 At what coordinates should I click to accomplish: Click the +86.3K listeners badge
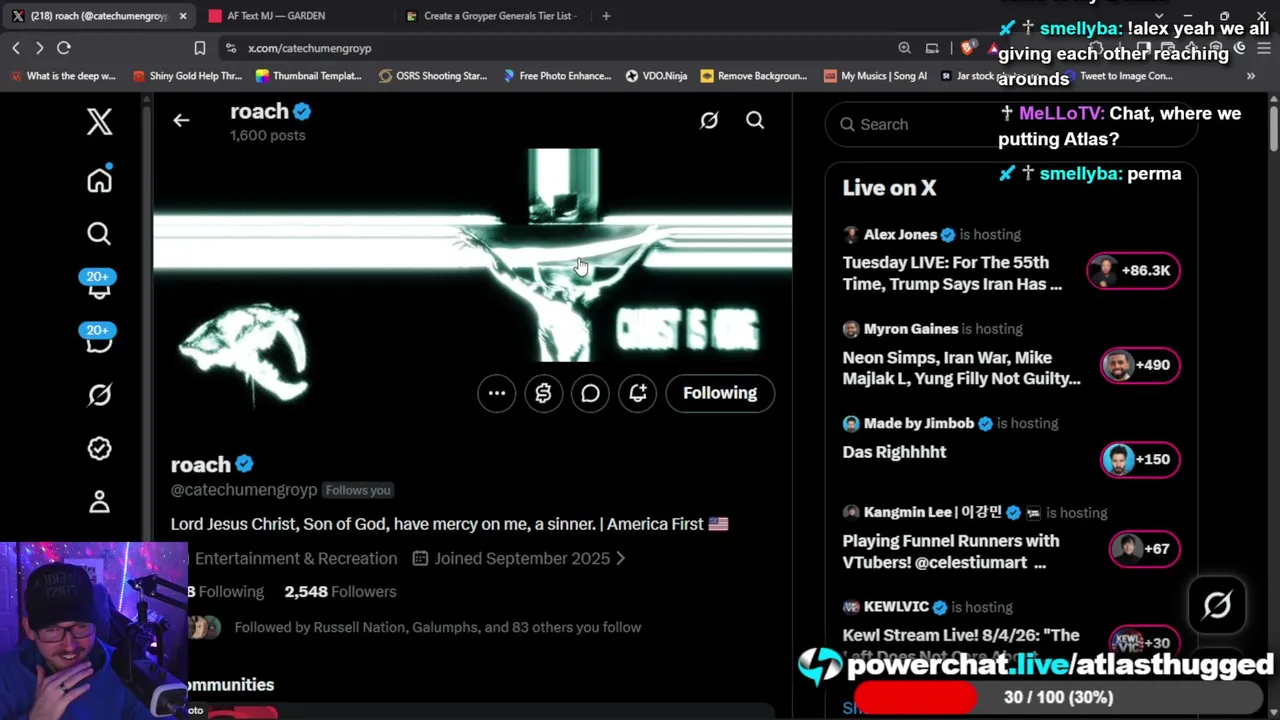point(1133,271)
